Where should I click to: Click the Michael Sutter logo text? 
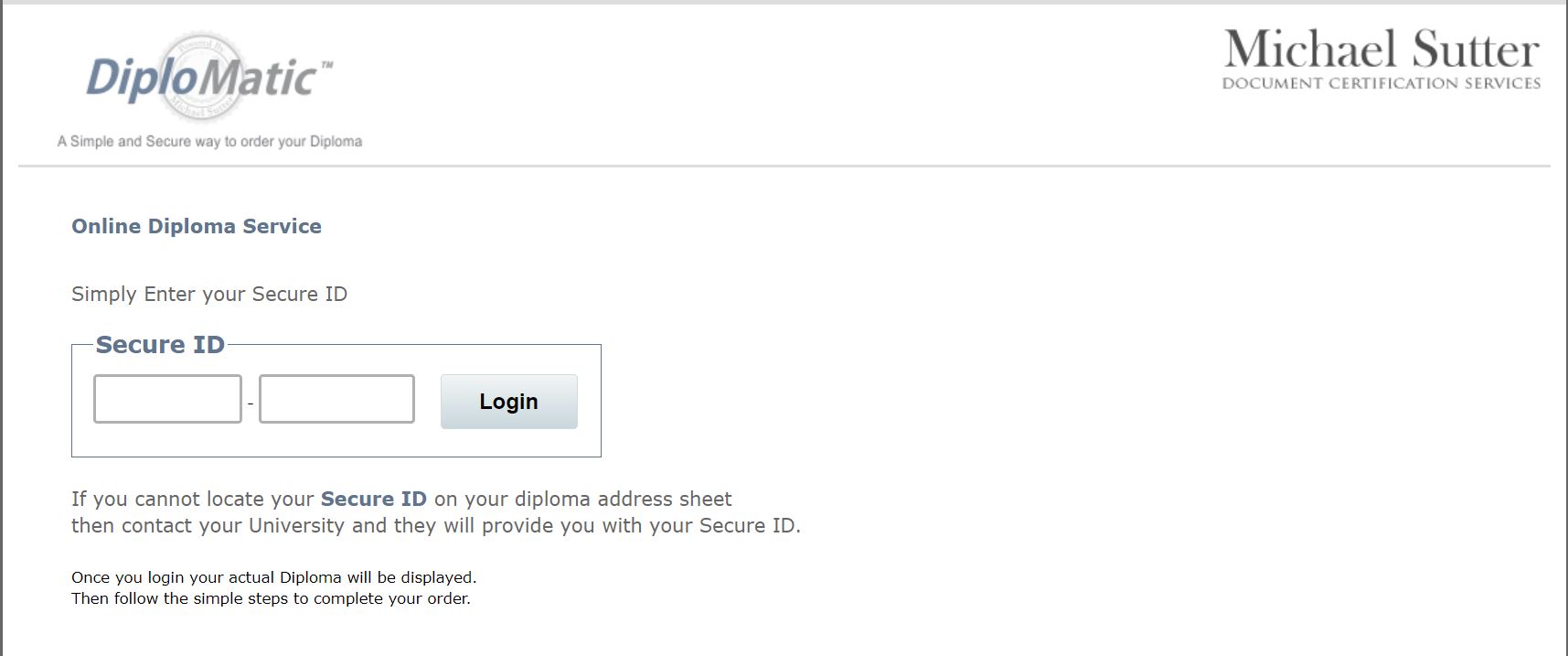[x=1381, y=49]
